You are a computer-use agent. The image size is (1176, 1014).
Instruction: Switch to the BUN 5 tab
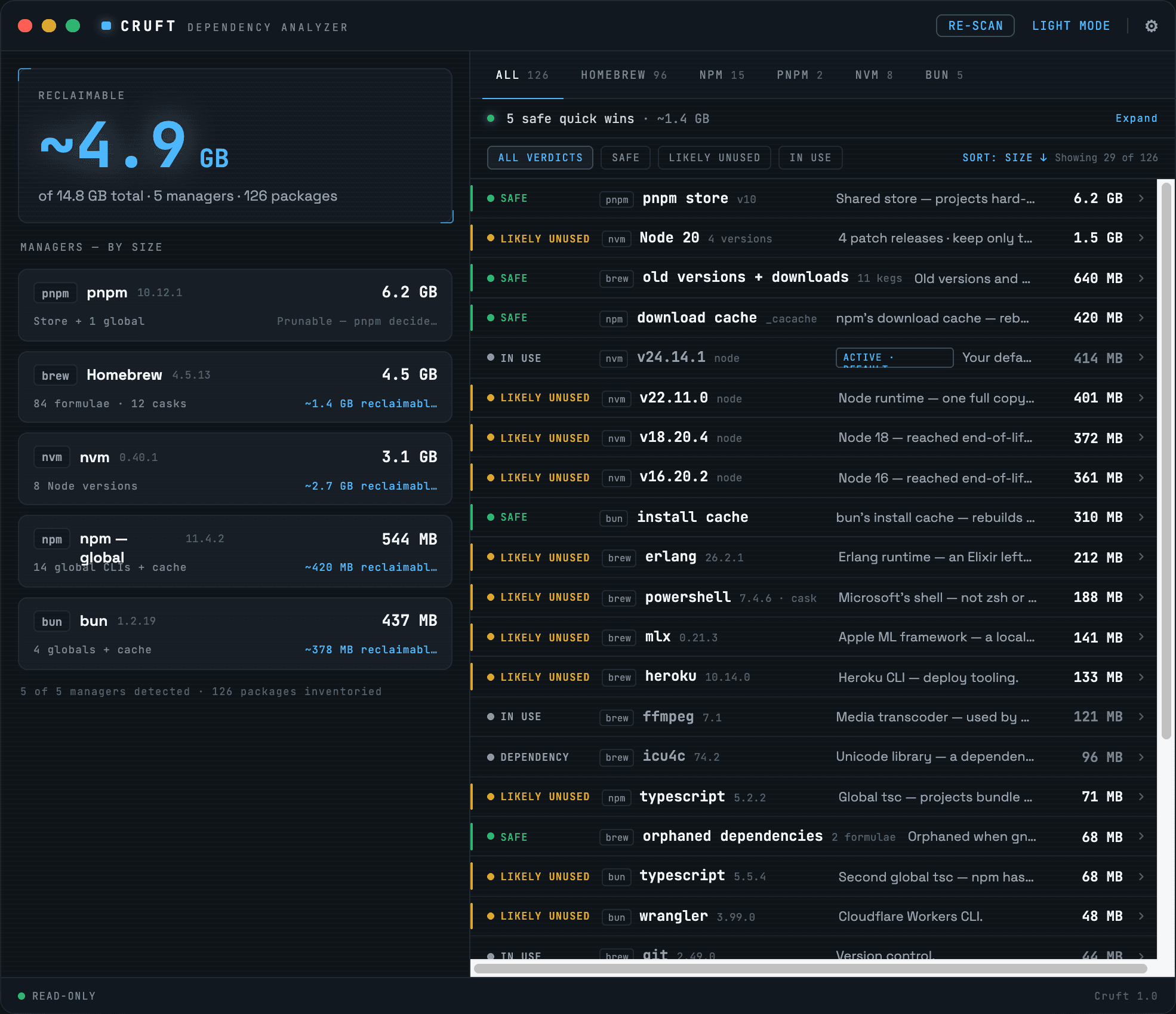[944, 75]
